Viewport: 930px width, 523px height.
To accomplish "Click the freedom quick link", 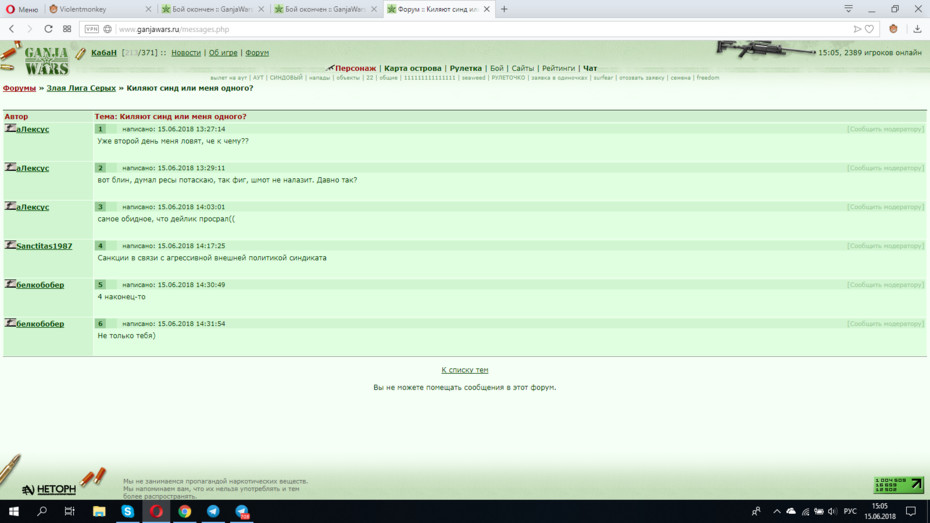I will click(x=708, y=78).
